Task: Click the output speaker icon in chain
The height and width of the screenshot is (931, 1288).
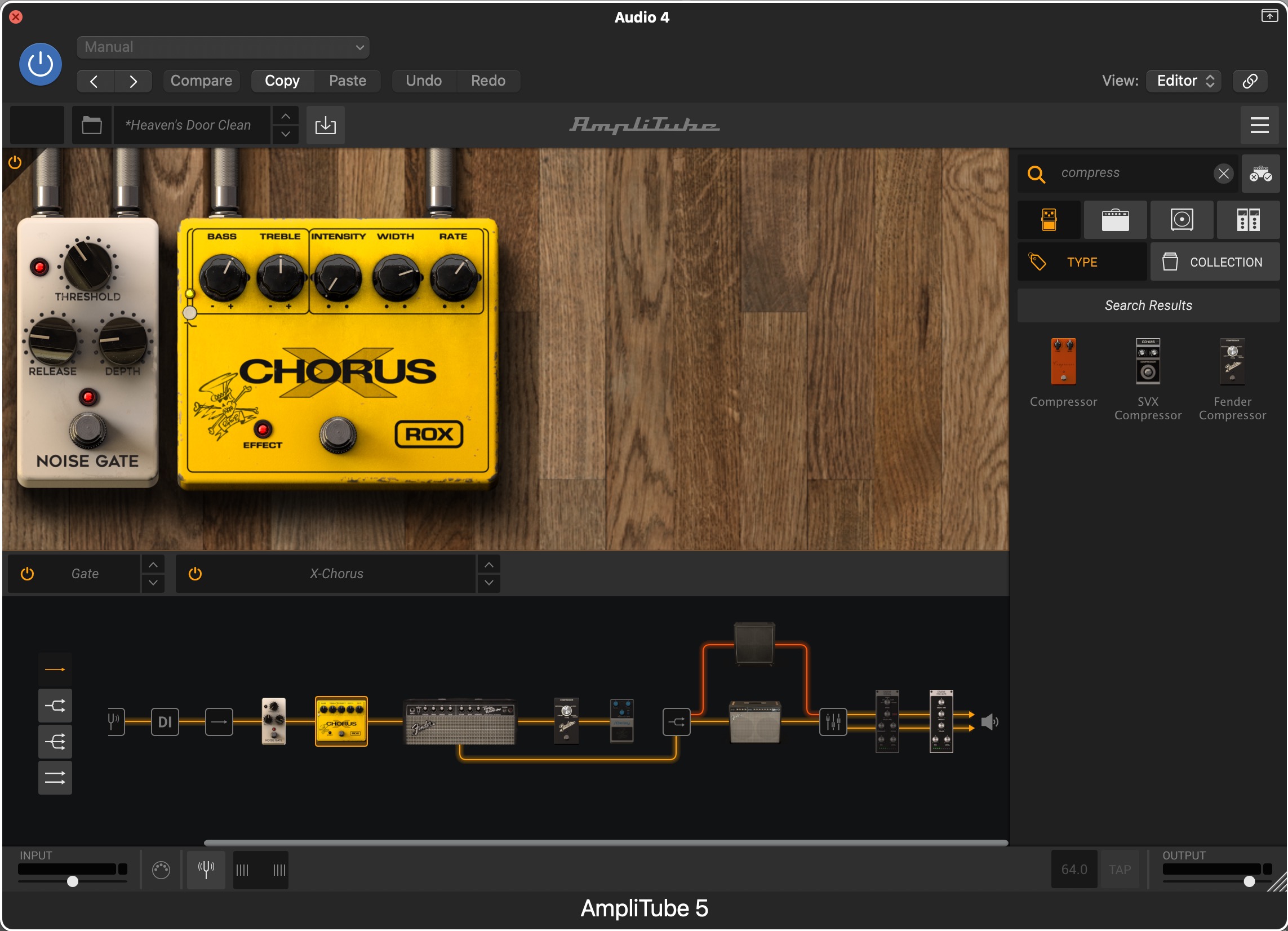Action: pyautogui.click(x=989, y=722)
